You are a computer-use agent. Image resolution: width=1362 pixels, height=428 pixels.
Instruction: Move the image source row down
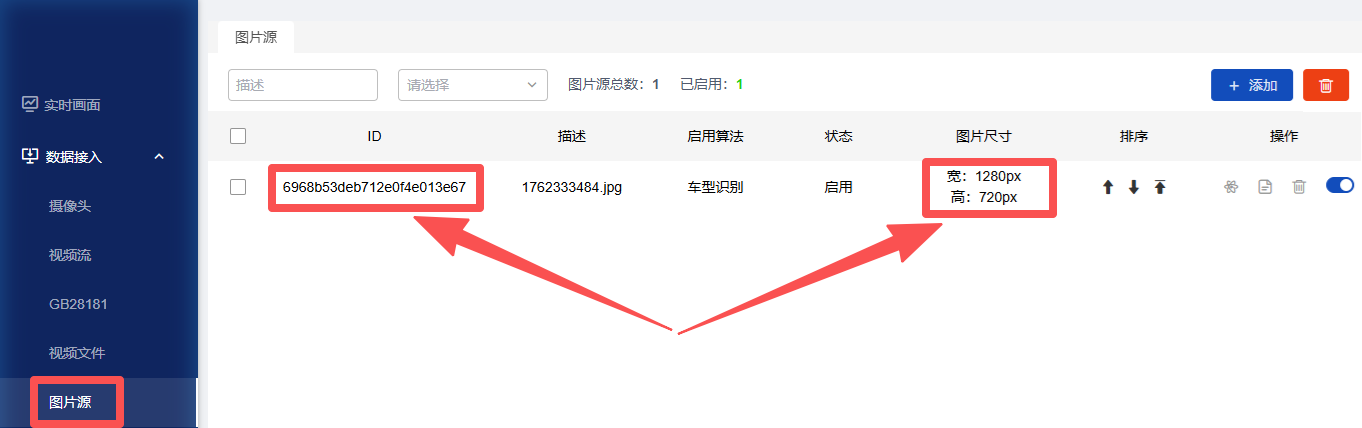[1134, 187]
